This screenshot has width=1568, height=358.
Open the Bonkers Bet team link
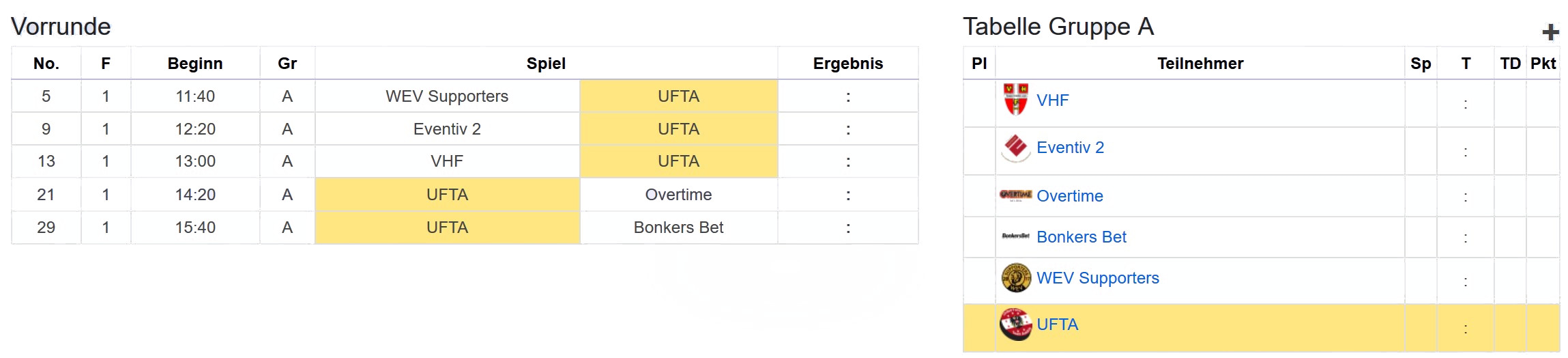(1081, 237)
